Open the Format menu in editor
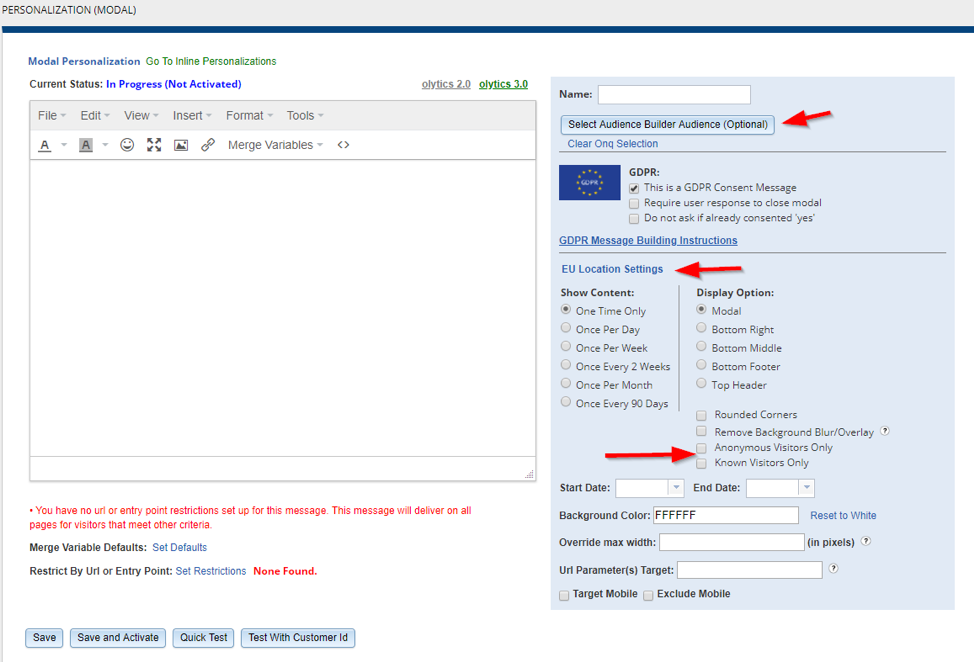Image resolution: width=974 pixels, height=662 pixels. pyautogui.click(x=249, y=116)
